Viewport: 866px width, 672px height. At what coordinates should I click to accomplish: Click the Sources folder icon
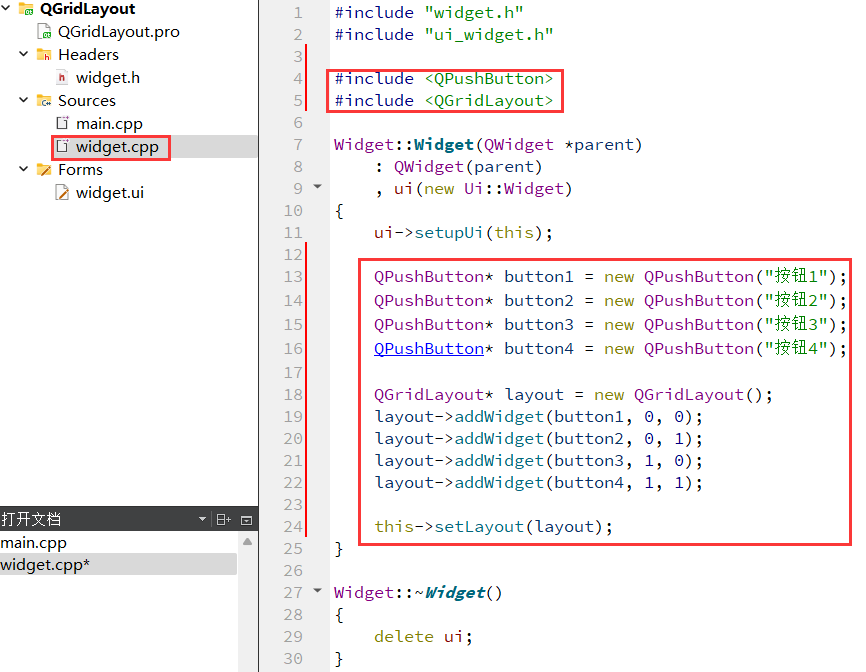(x=44, y=100)
